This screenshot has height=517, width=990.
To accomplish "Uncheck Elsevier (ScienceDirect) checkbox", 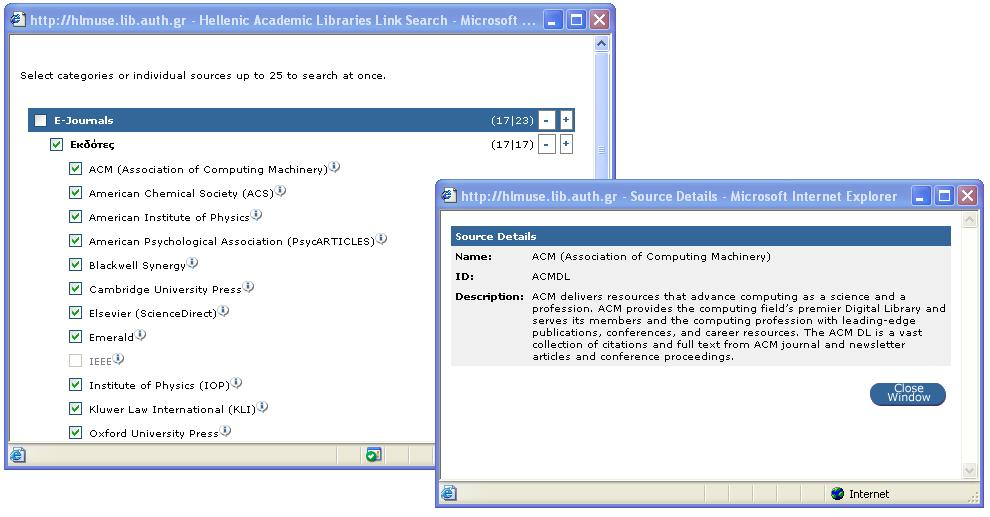I will (75, 312).
